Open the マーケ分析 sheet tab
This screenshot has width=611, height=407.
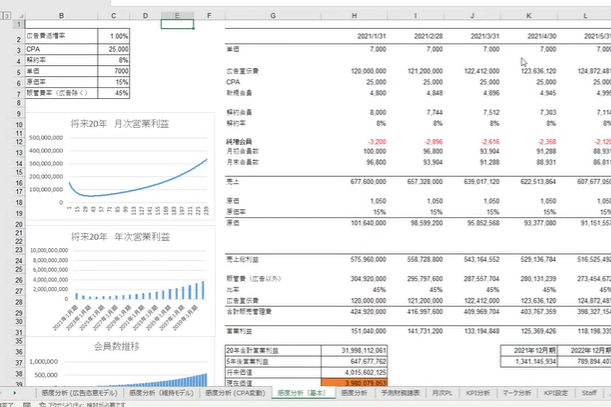coord(517,393)
